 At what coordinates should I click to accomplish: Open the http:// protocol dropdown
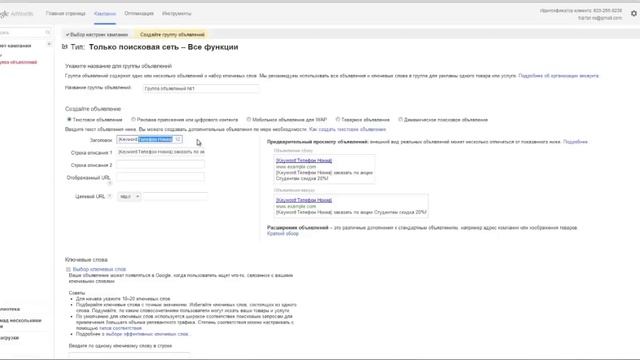pos(129,197)
